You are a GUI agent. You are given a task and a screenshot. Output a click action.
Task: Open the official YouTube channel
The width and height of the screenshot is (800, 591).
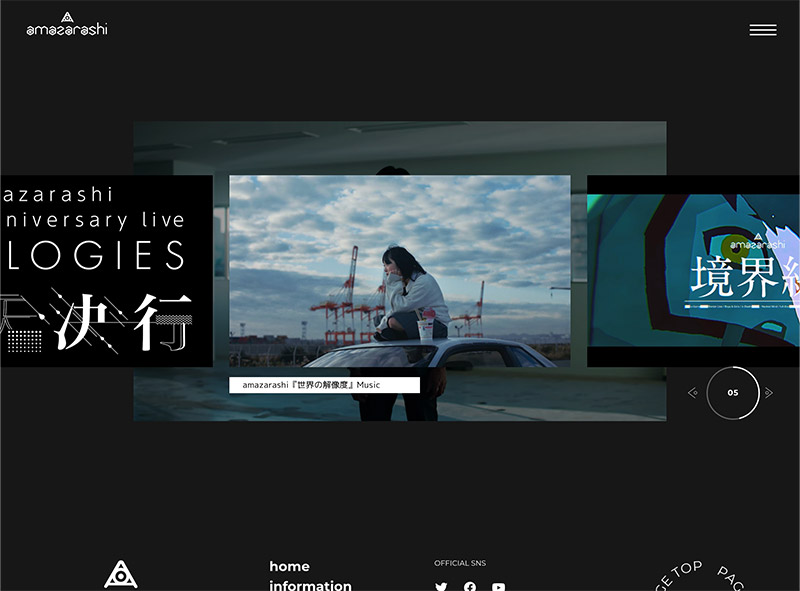pyautogui.click(x=498, y=587)
